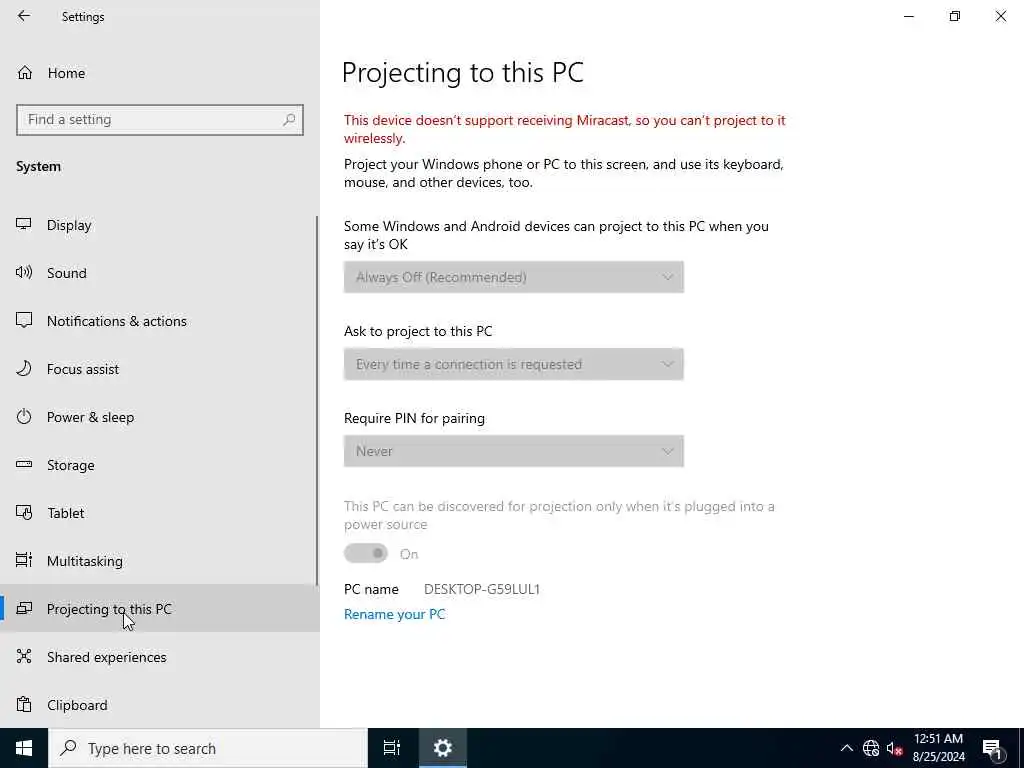The height and width of the screenshot is (768, 1024).
Task: Select Display in the System menu
Action: click(159, 225)
